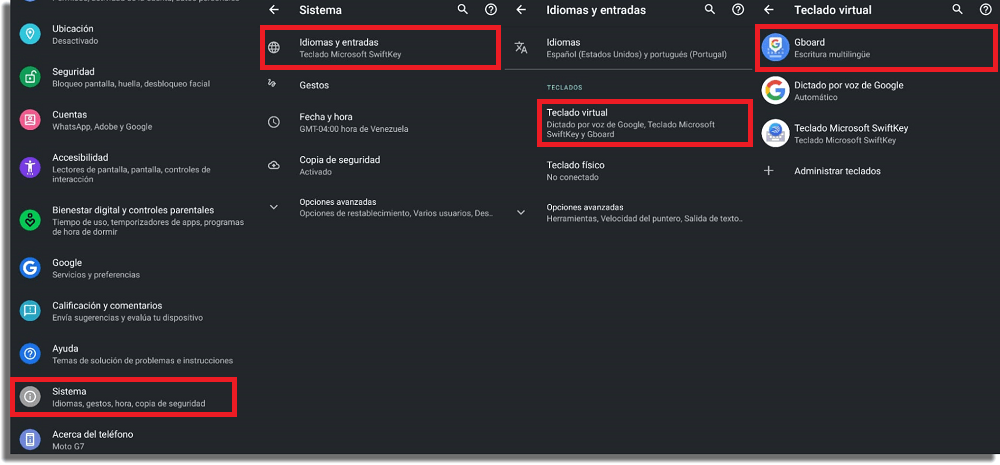Open help on Idiomas y entradas screen
Viewport: 1000px width, 465px height.
(738, 10)
